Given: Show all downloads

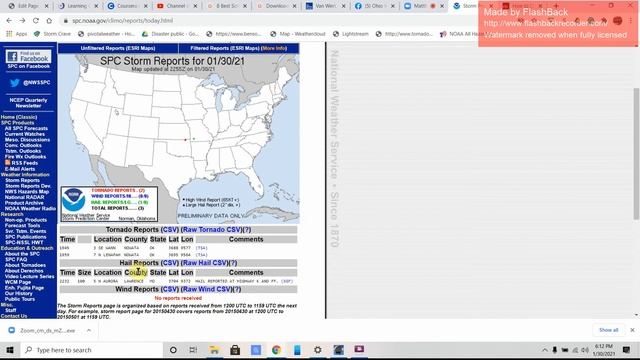Looking at the screenshot, I should [609, 330].
